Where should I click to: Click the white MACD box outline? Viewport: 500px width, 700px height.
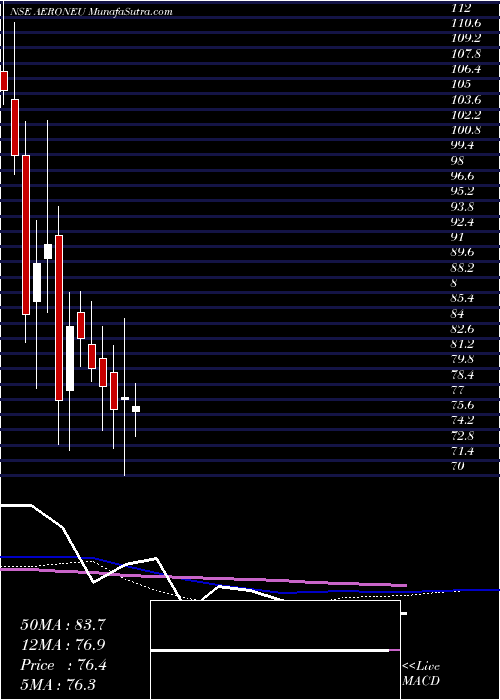coord(275,650)
